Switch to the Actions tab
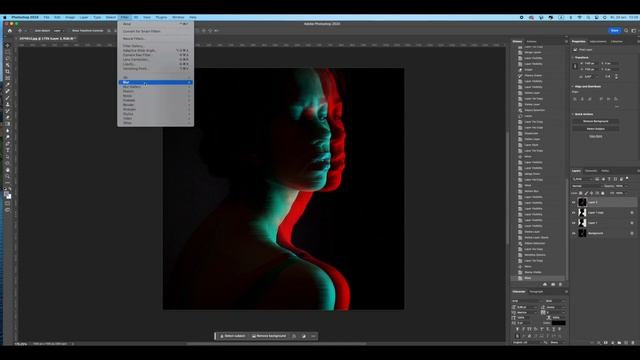Screen dimensions: 640x360 point(531,41)
